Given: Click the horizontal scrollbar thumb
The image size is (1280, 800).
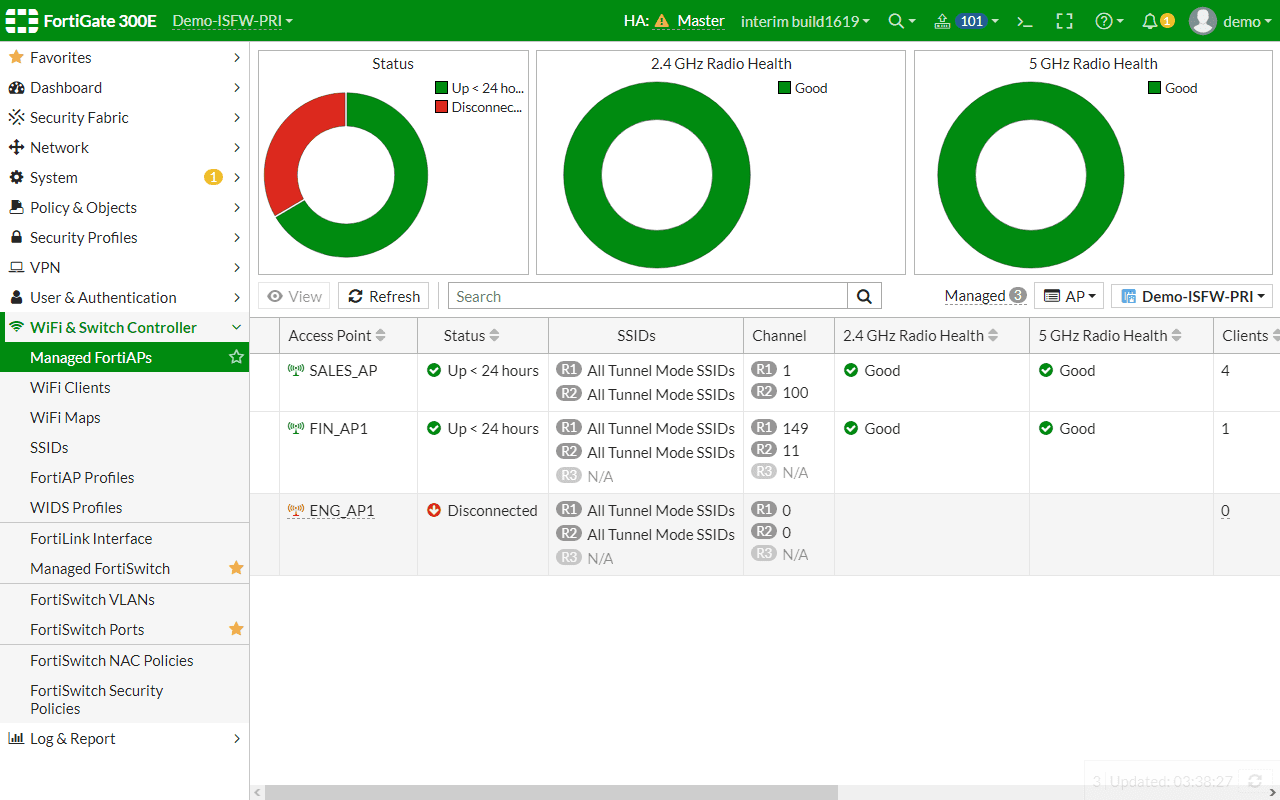Looking at the screenshot, I should pyautogui.click(x=551, y=792).
